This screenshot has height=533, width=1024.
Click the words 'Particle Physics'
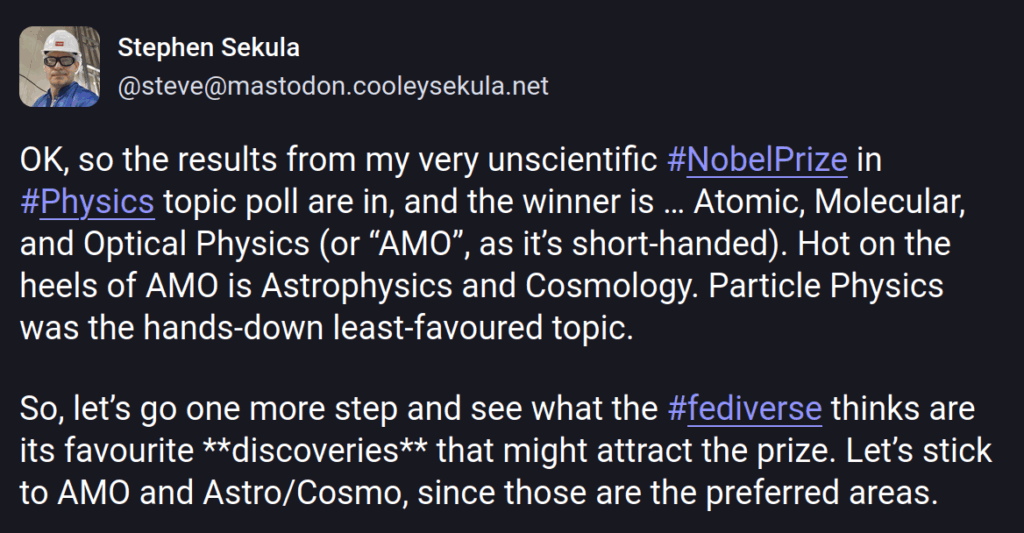coord(834,287)
